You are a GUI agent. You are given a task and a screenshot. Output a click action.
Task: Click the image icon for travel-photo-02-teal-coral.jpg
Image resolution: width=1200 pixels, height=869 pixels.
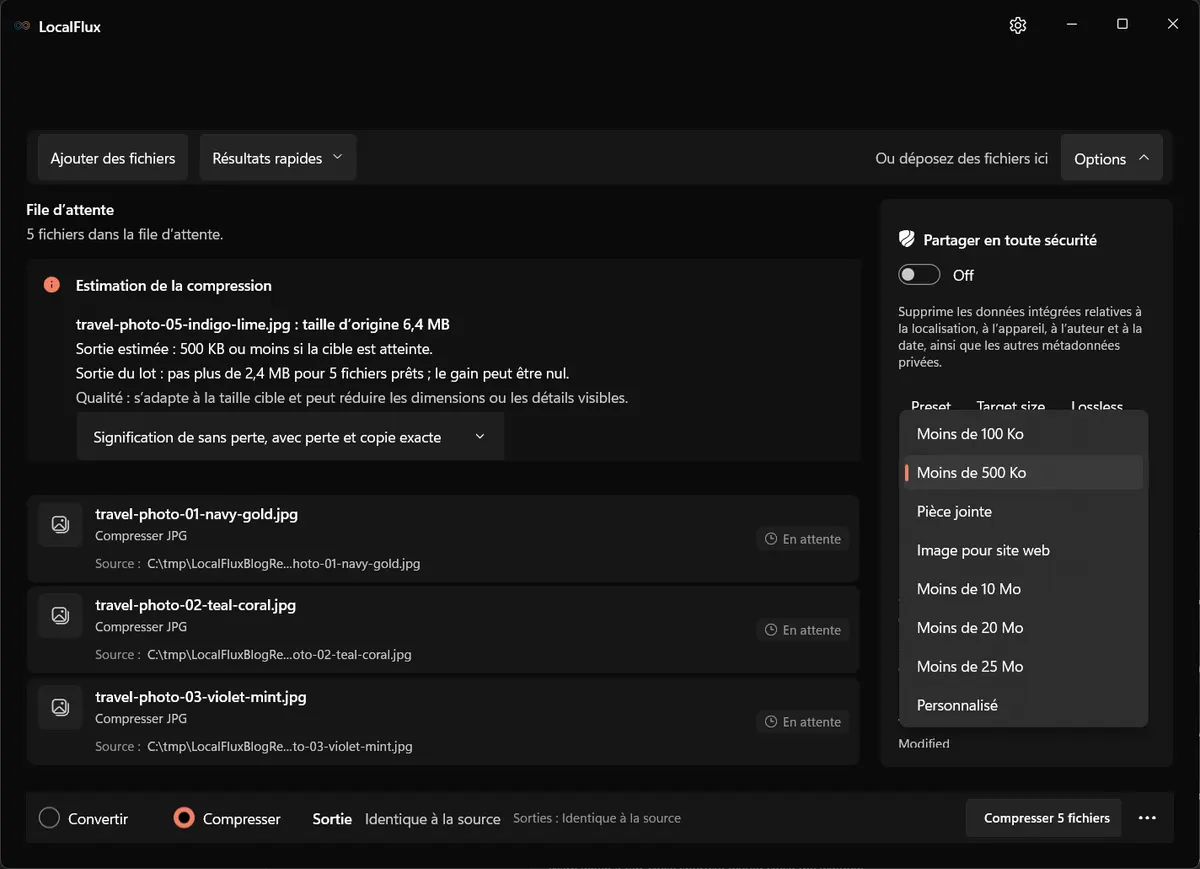pos(60,615)
